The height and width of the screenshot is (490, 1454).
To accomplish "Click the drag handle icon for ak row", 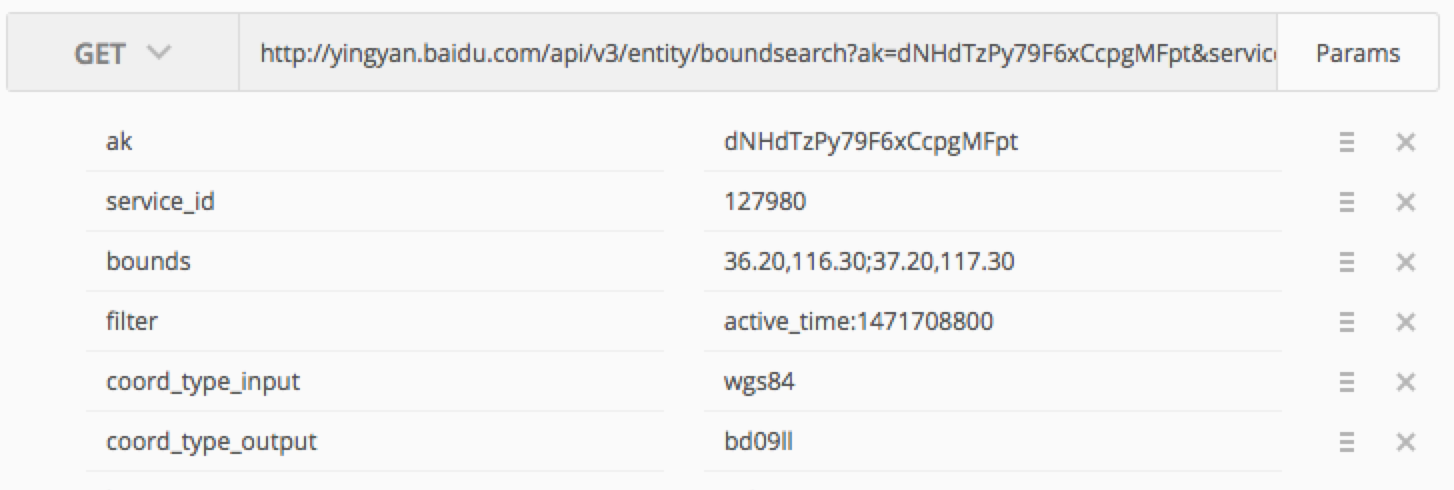I will point(1346,143).
